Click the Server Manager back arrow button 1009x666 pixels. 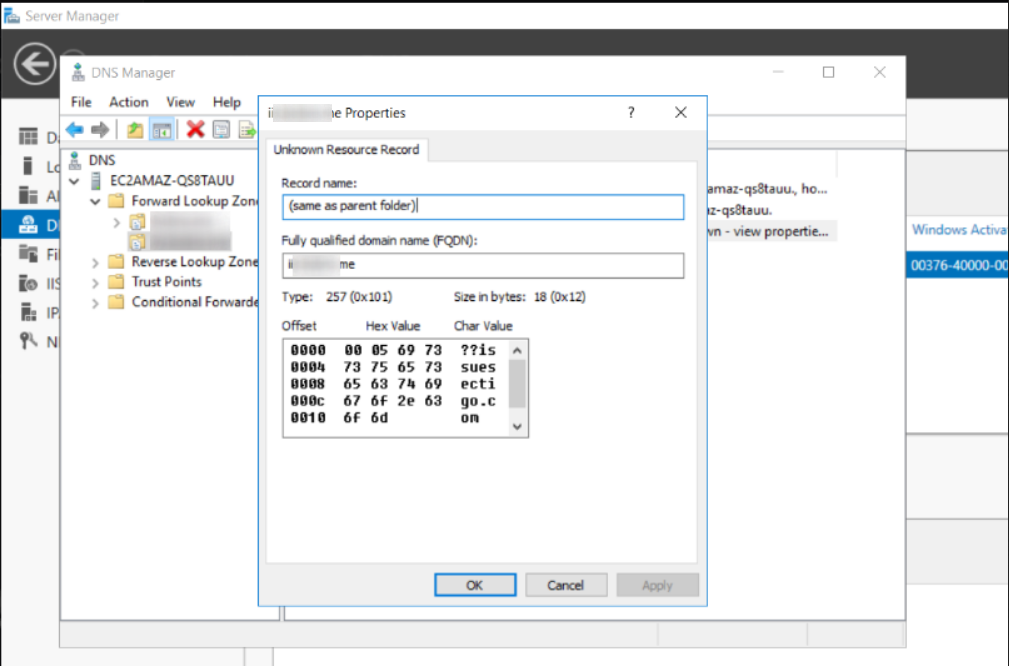coord(35,64)
